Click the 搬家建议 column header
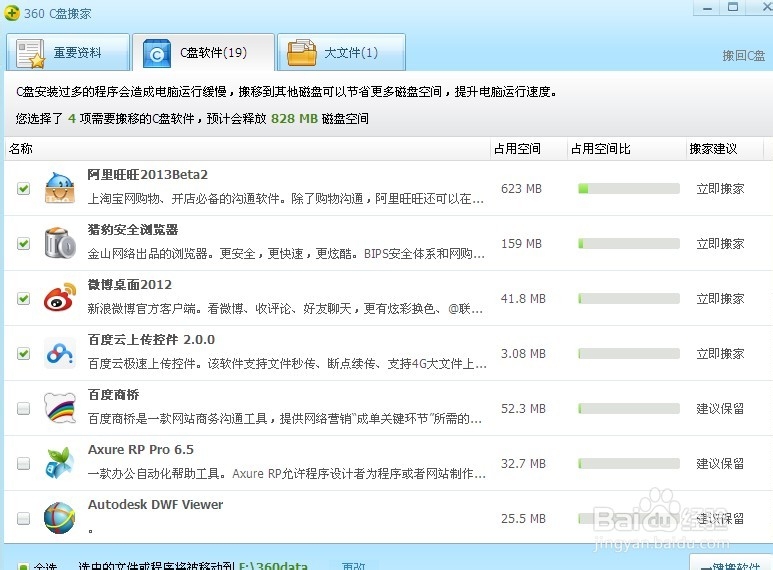 point(725,148)
